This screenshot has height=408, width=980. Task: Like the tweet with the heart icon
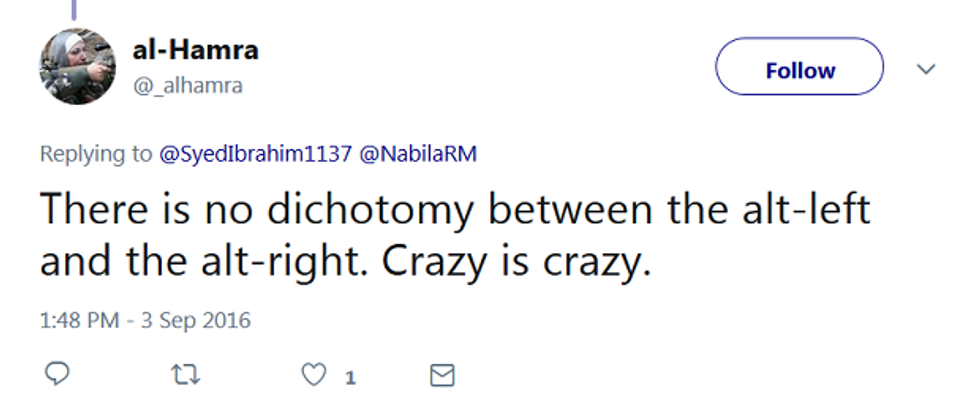(314, 375)
